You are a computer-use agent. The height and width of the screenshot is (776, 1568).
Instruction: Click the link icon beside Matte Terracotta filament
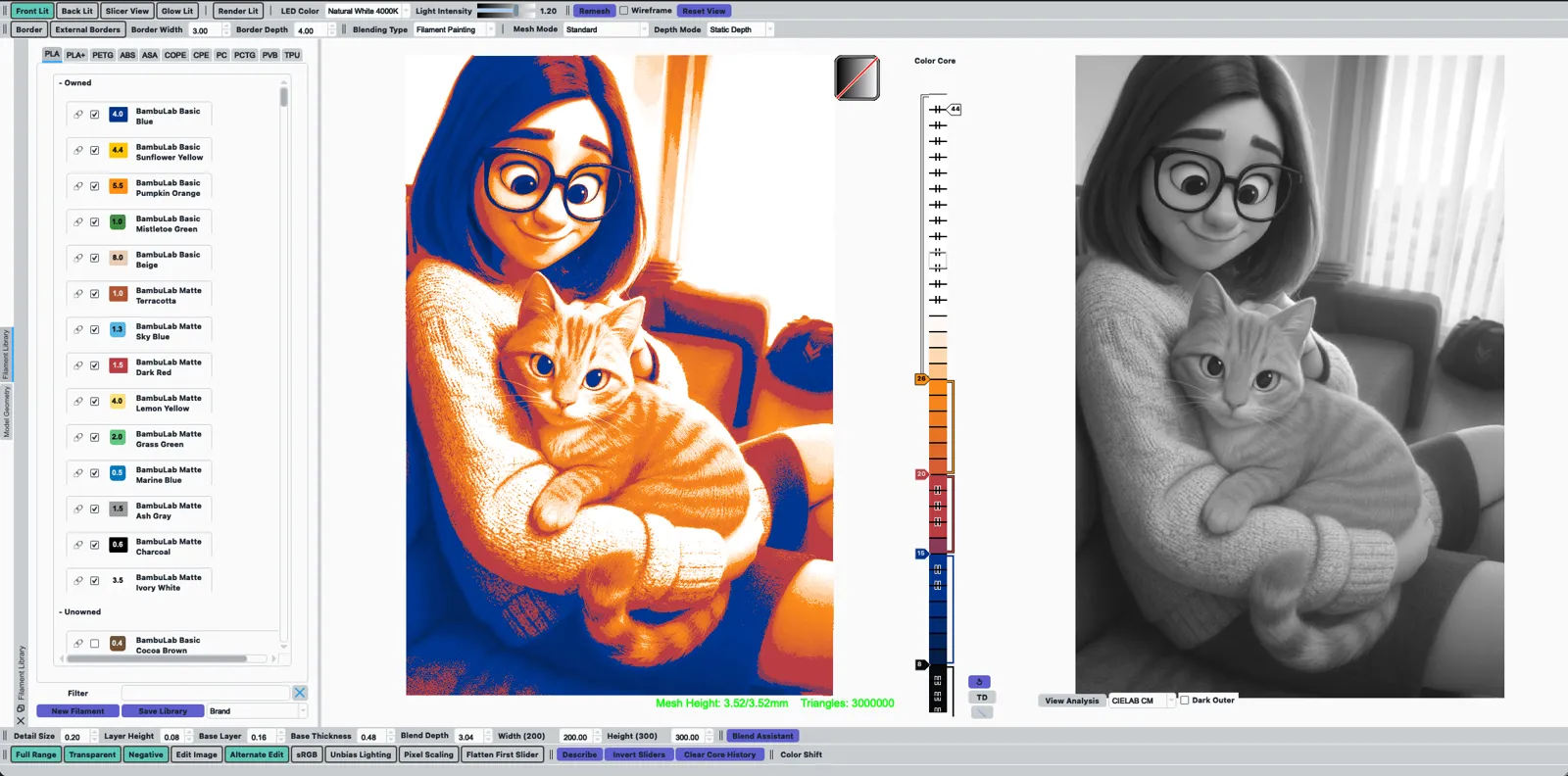click(x=78, y=294)
